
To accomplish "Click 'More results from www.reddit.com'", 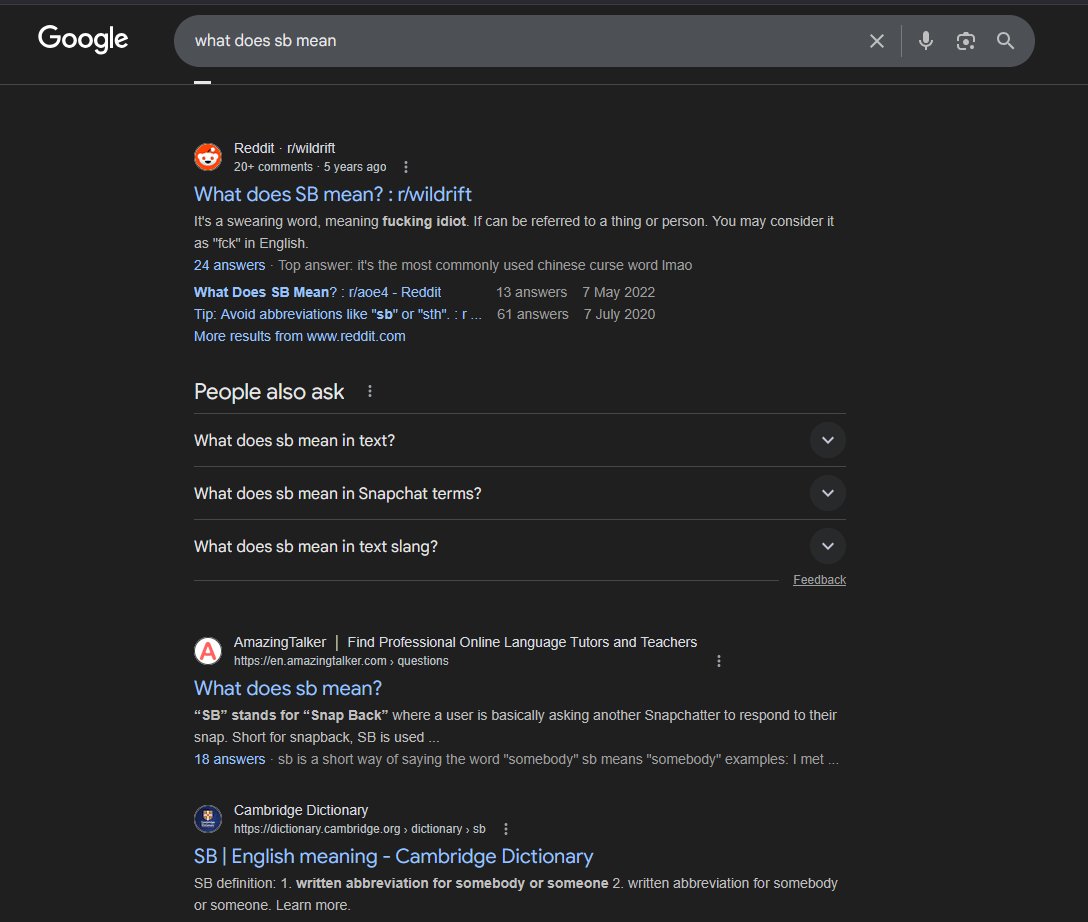I will tap(299, 336).
